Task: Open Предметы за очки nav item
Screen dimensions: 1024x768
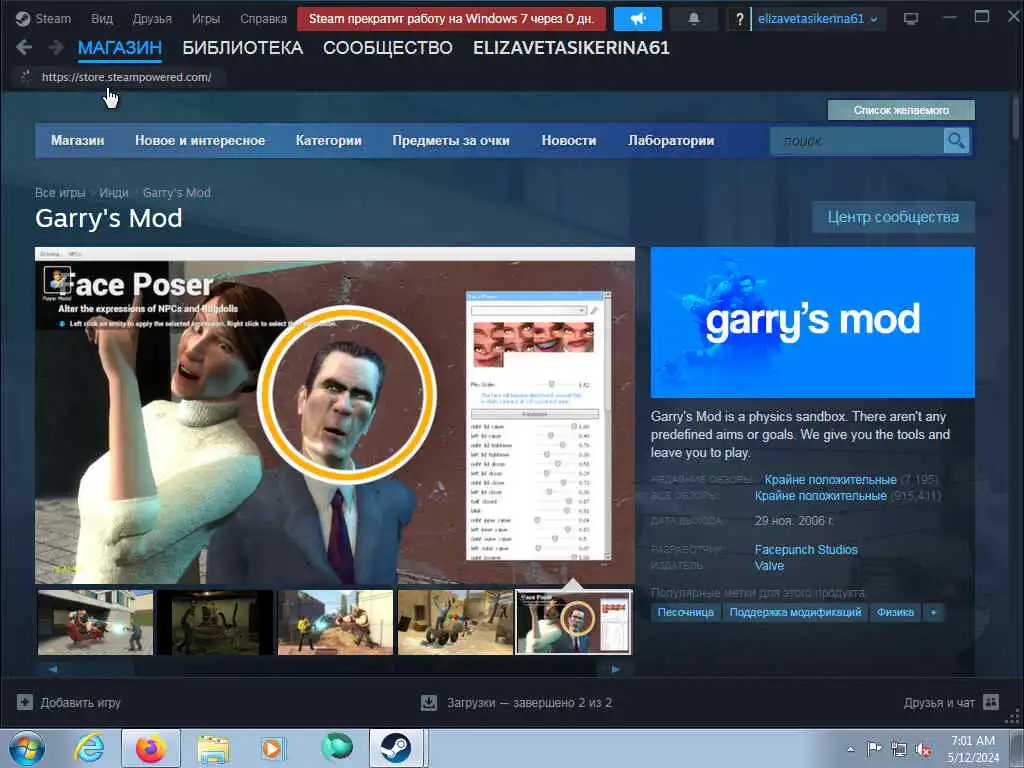Action: click(x=451, y=140)
